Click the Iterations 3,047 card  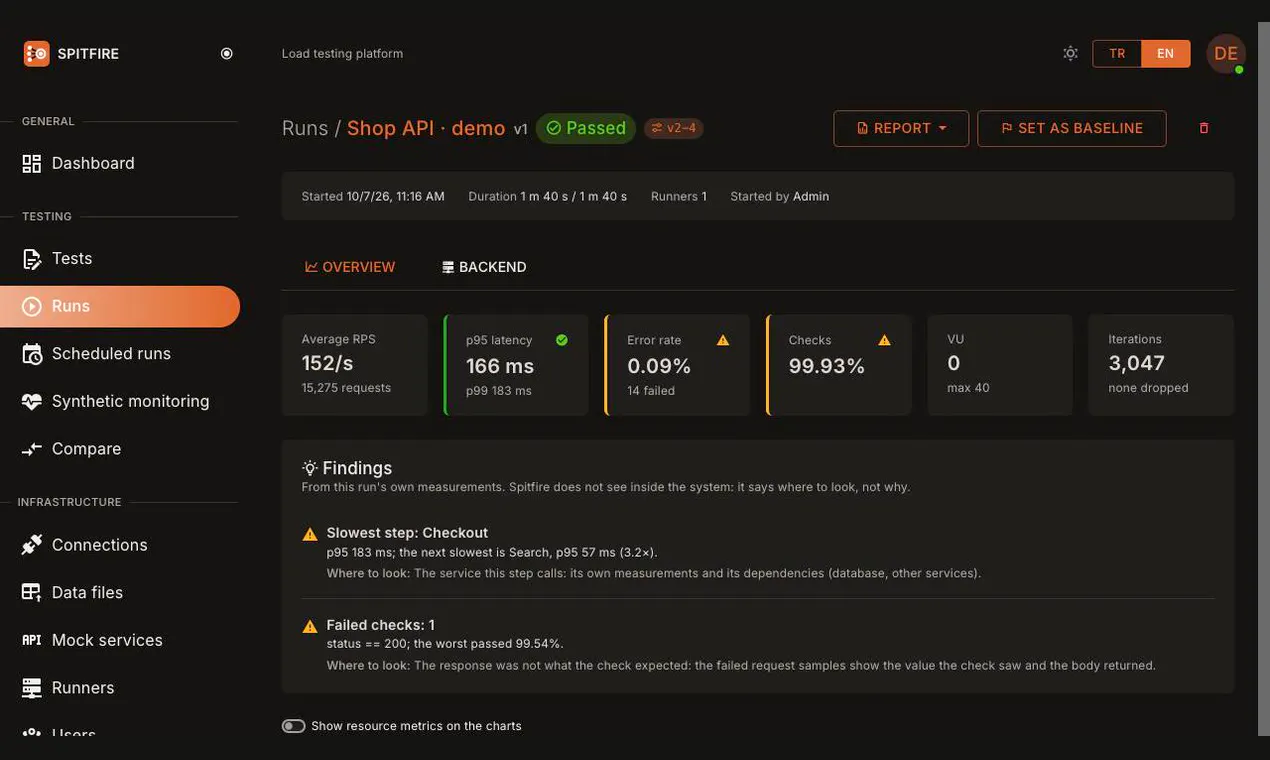[x=1161, y=365]
